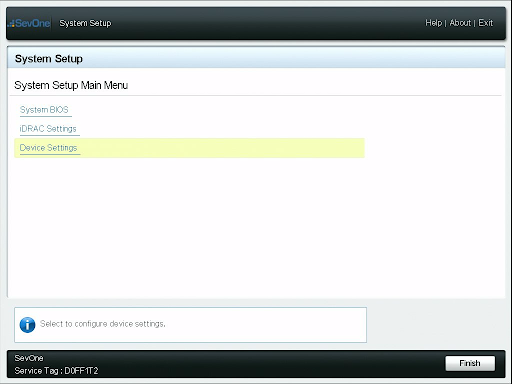The width and height of the screenshot is (512, 384).
Task: Click the SevOne logo in header
Action: coord(30,23)
